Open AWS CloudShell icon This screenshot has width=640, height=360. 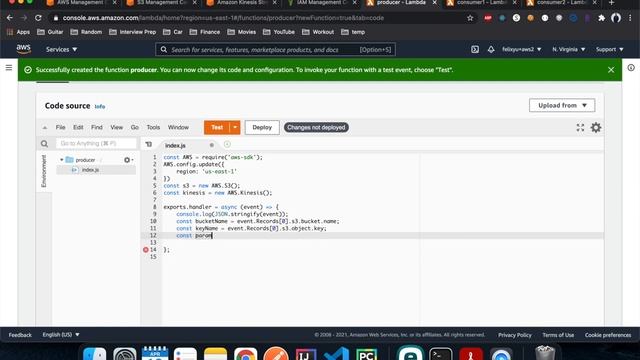(475, 49)
